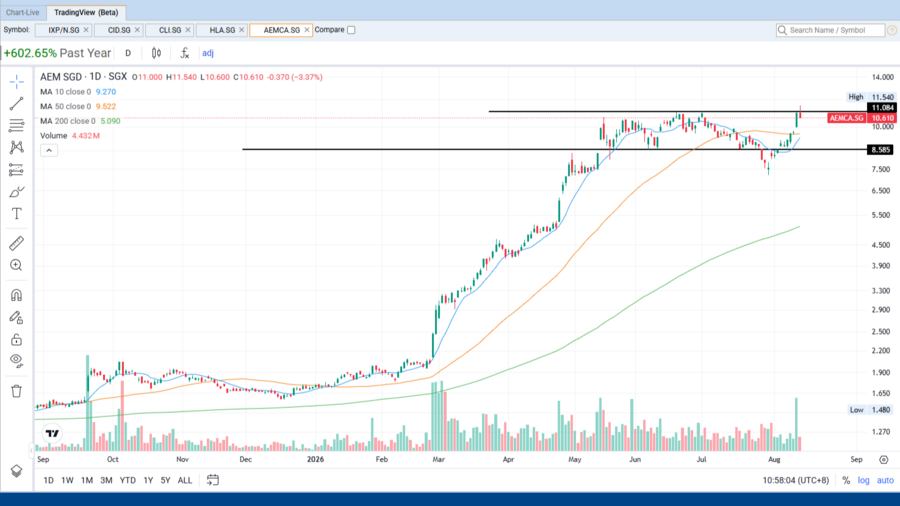Activate the zoom in tool
This screenshot has width=900, height=506.
pos(17,265)
